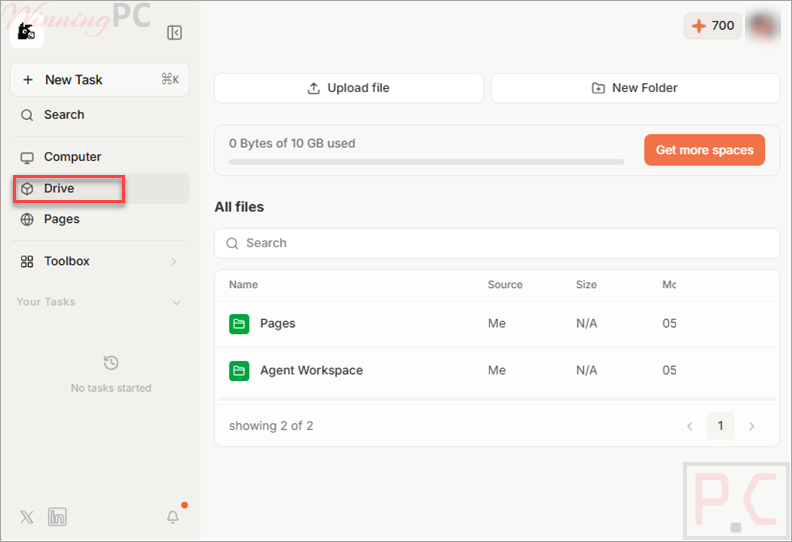This screenshot has height=542, width=792.
Task: Collapse the sidebar with the panel icon
Action: pyautogui.click(x=174, y=33)
